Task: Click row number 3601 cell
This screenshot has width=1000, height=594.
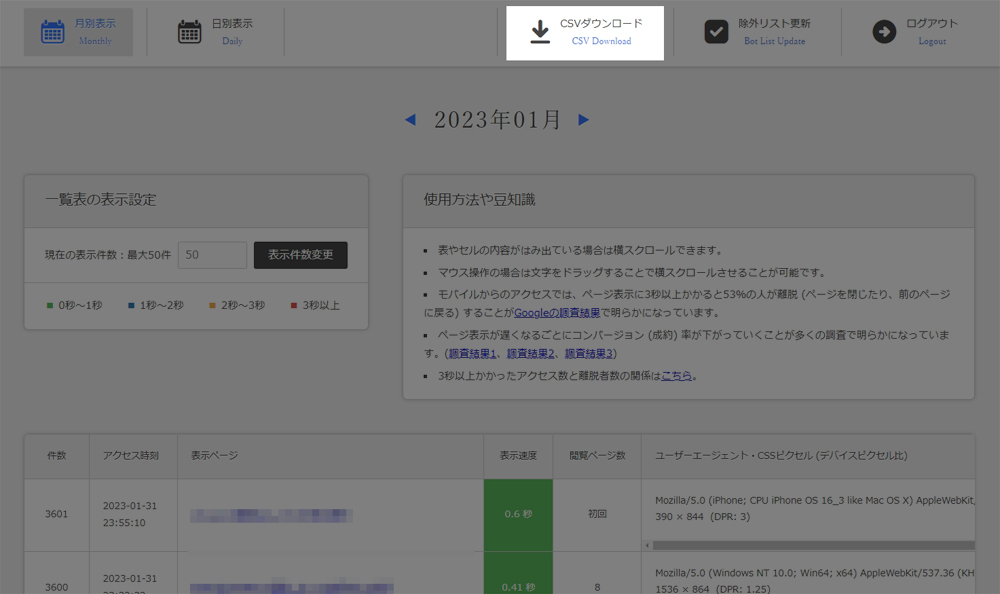Action: tap(57, 514)
